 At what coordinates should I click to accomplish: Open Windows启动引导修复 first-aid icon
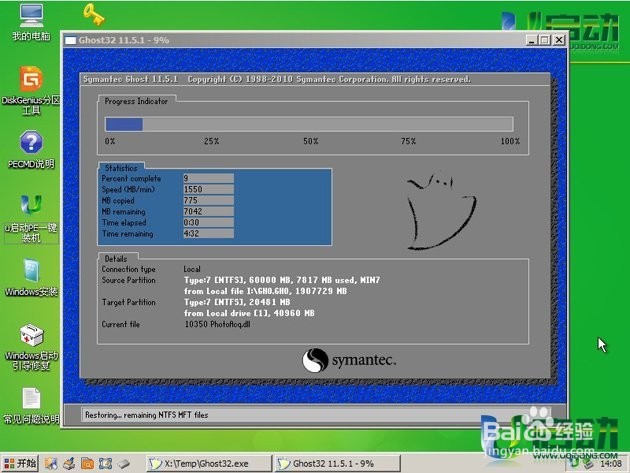[x=31, y=347]
